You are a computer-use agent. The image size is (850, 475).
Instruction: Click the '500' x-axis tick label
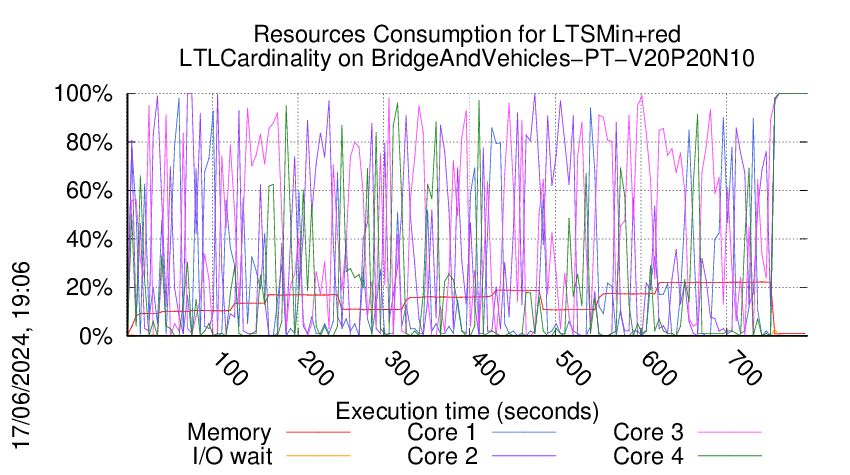572,370
